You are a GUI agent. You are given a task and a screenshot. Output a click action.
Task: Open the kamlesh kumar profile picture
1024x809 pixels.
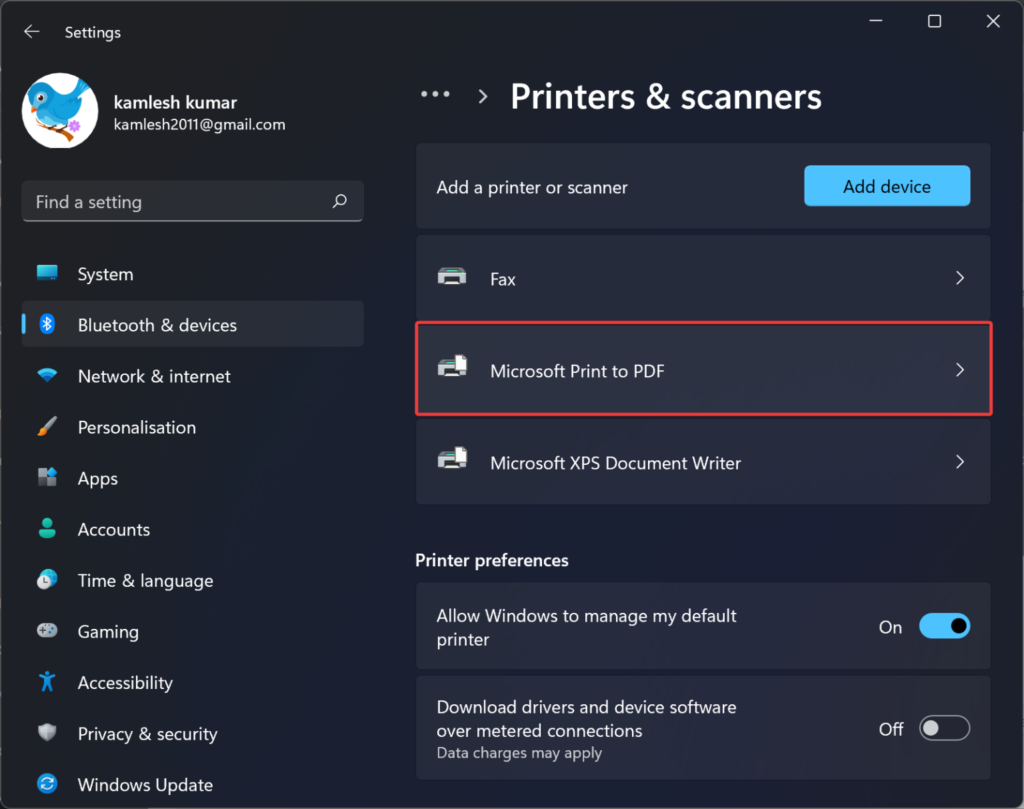pos(60,110)
